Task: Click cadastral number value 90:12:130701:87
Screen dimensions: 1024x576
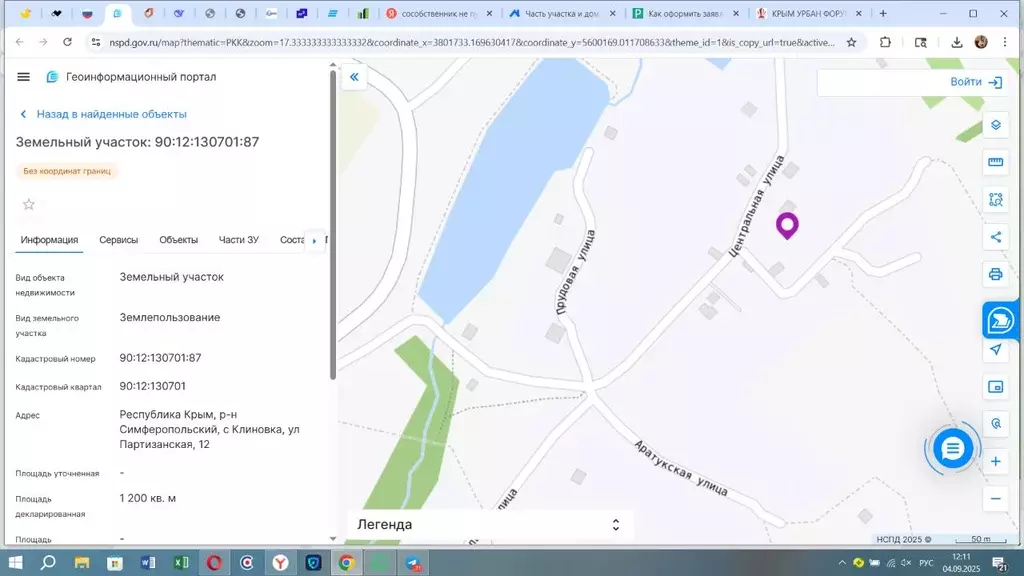Action: [x=160, y=358]
